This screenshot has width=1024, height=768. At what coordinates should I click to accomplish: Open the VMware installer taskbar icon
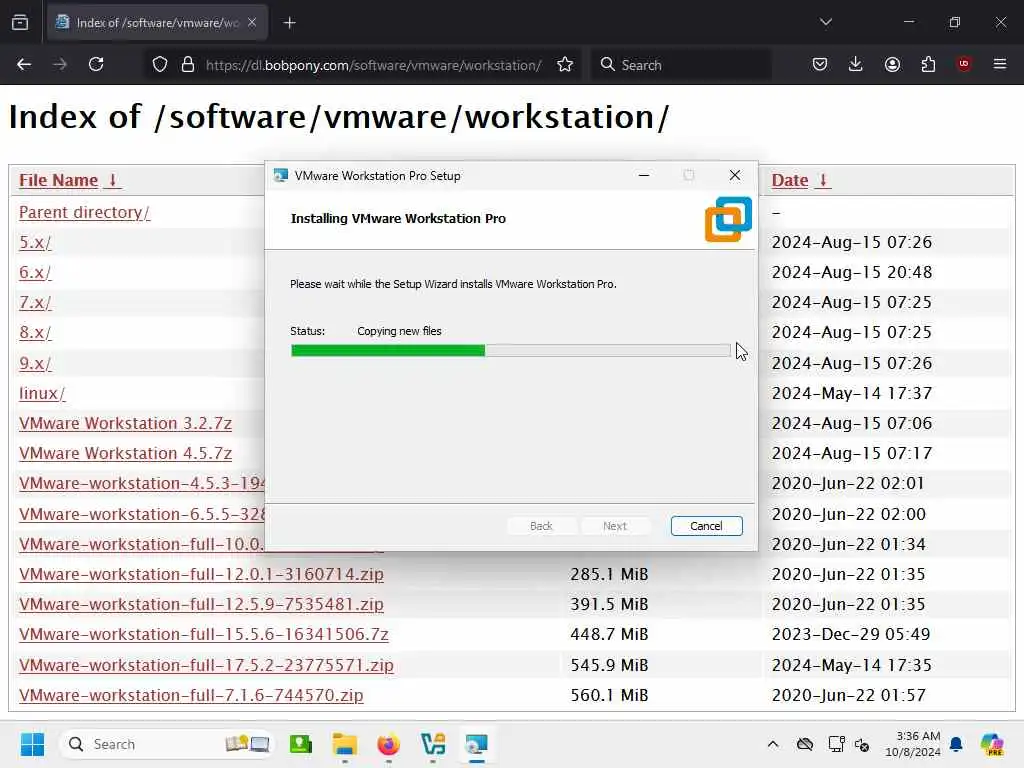coord(476,744)
